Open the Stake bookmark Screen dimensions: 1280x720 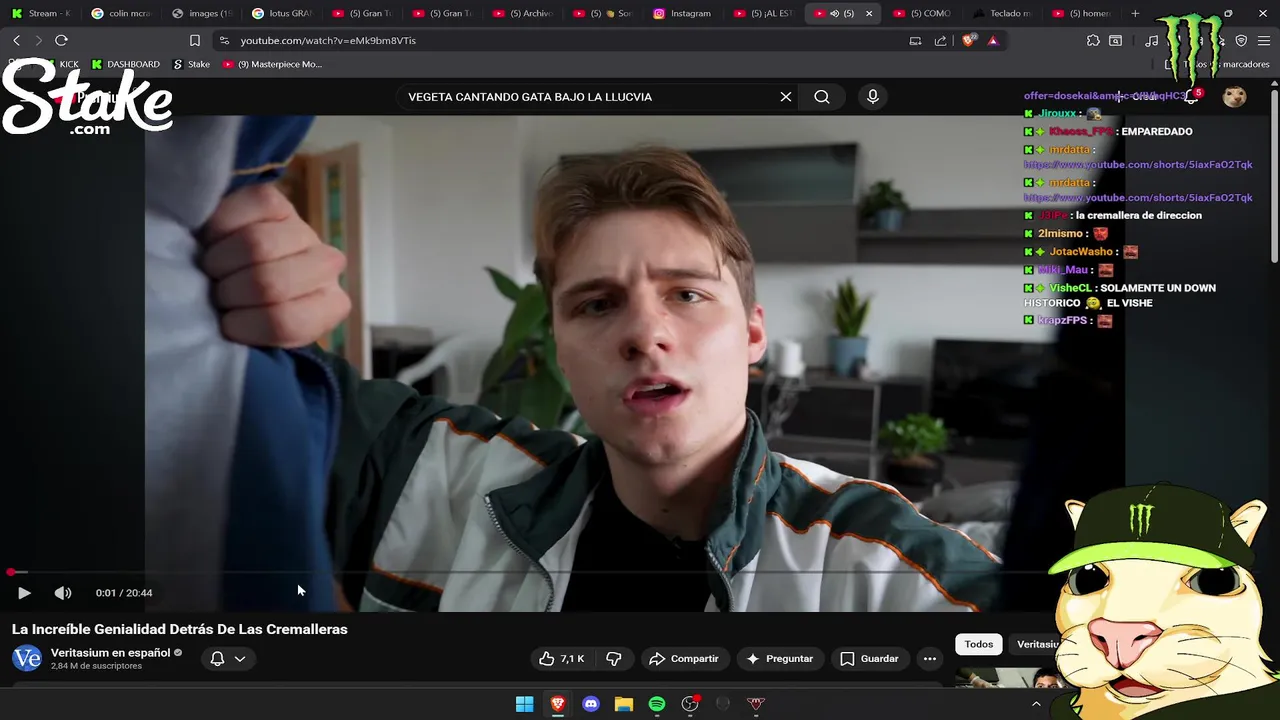tap(192, 64)
